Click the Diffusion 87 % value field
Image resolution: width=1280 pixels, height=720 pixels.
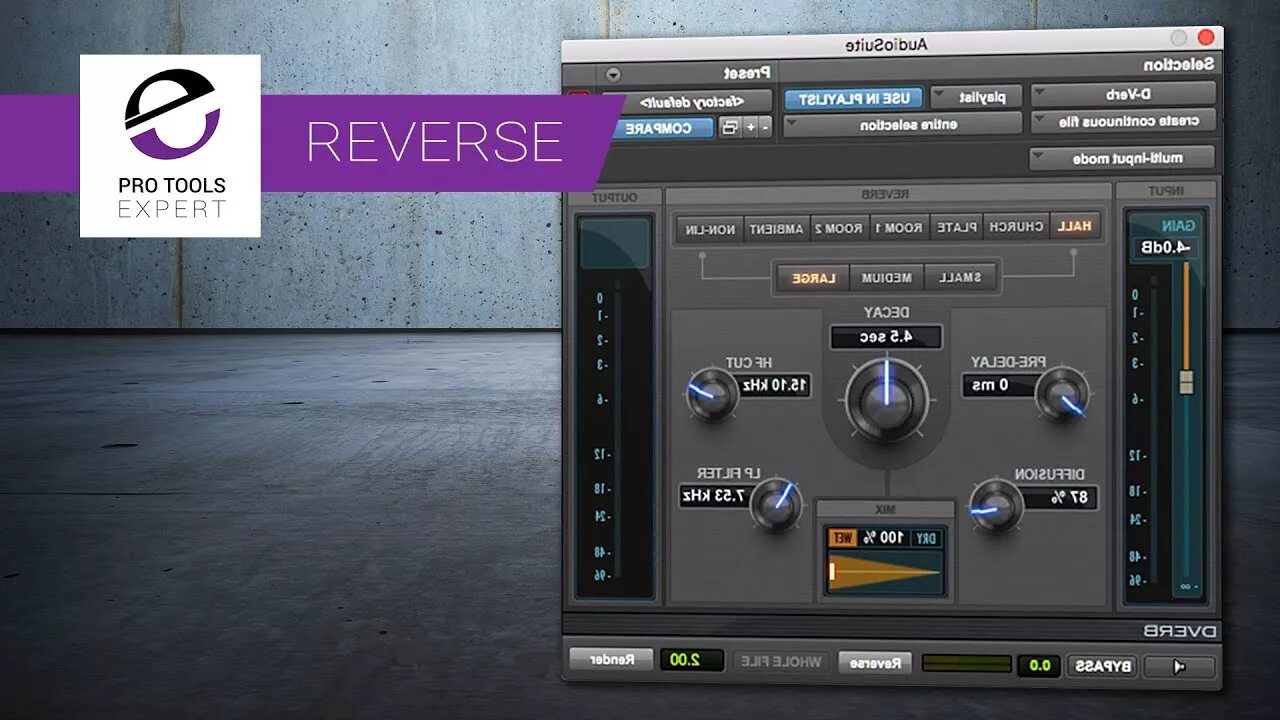click(x=1059, y=497)
